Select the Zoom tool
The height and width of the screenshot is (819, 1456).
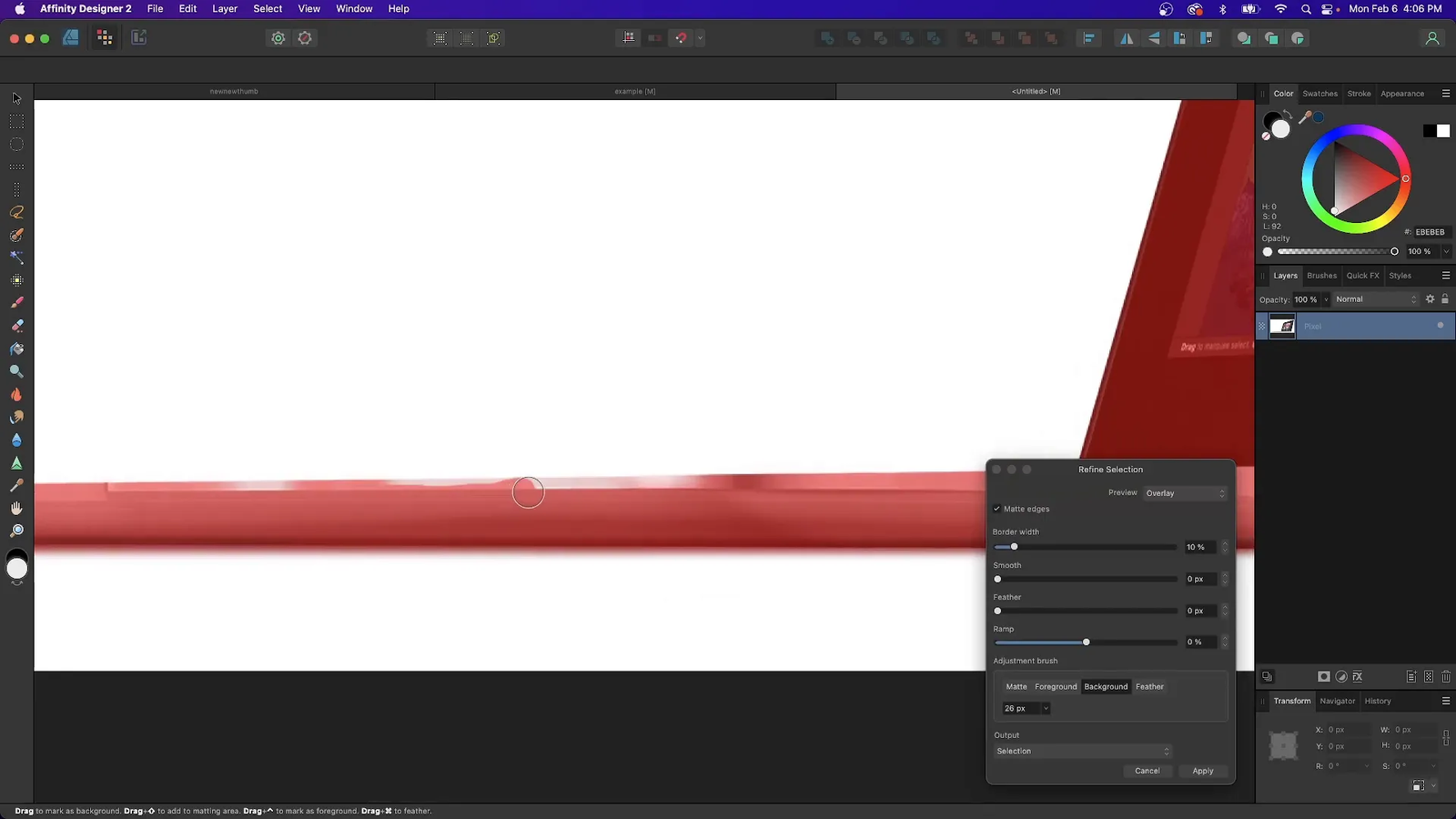16,531
